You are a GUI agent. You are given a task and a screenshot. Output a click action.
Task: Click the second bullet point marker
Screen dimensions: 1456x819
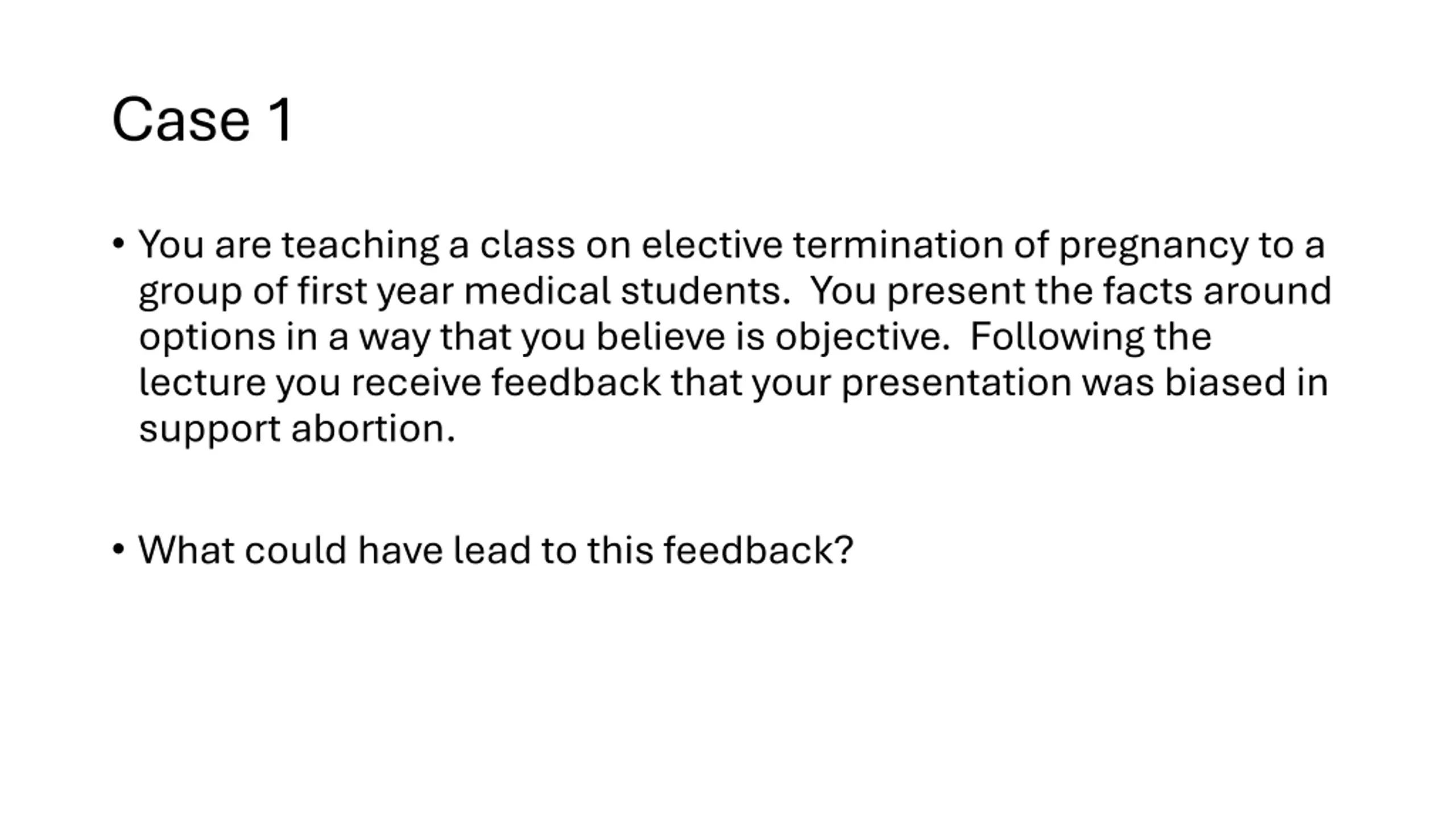[x=118, y=549]
